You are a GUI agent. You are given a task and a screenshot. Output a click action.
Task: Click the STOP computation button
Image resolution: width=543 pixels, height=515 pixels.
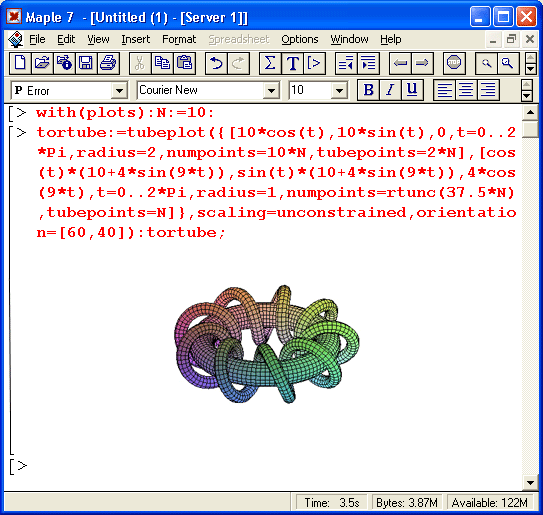454,63
